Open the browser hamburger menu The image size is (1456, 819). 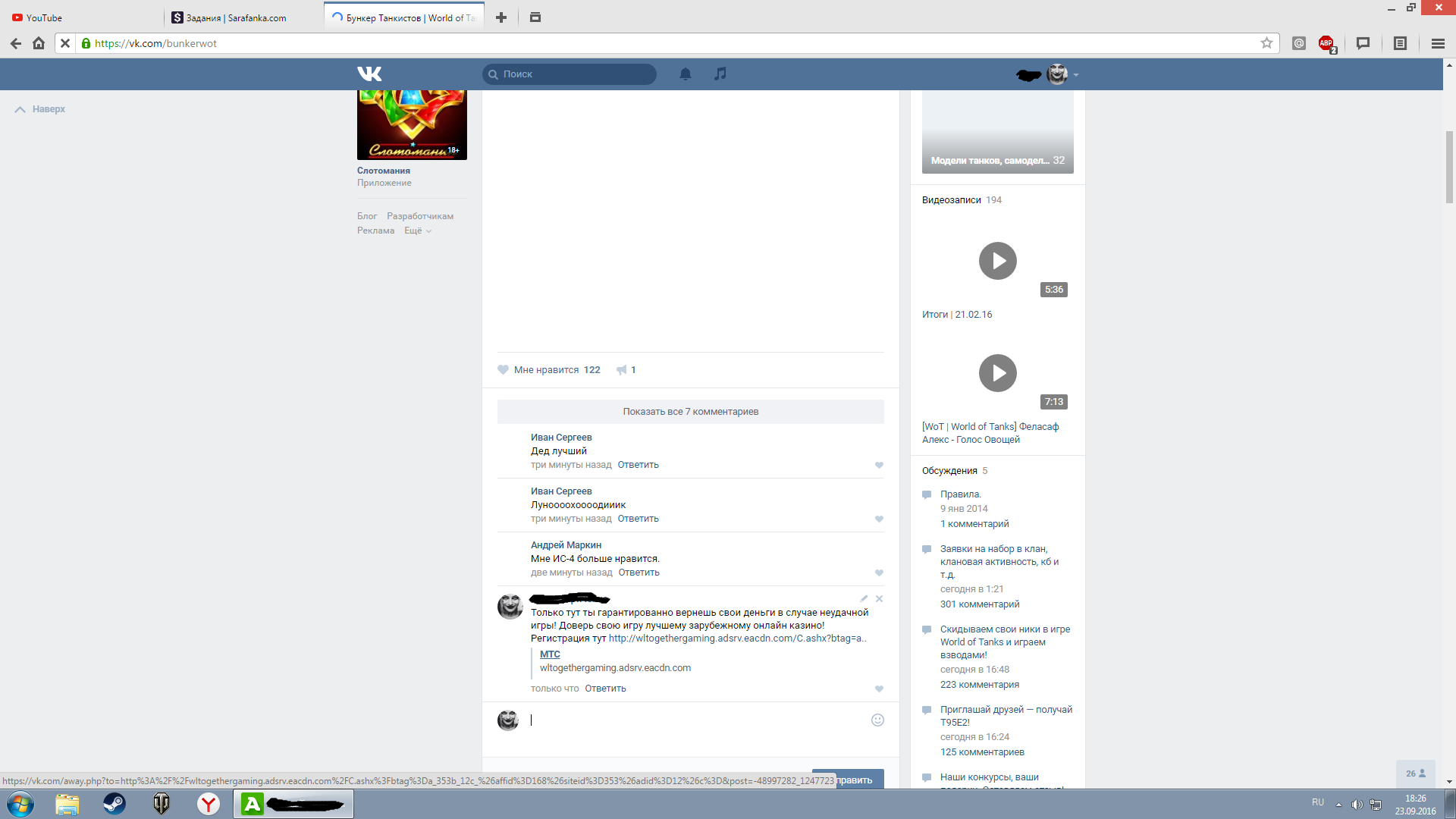click(1438, 43)
